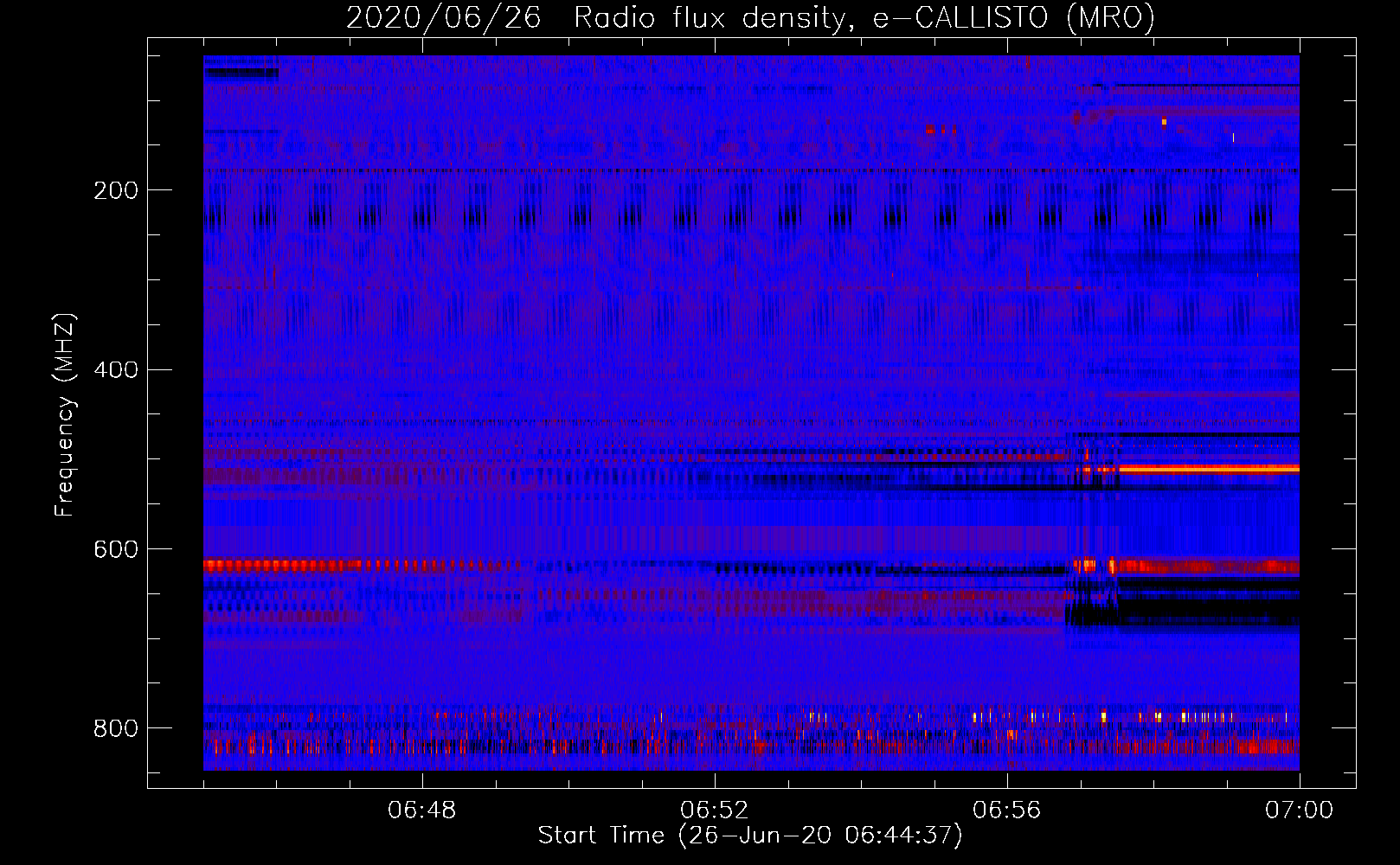Click the 'Start Time (26-Jun-20 06:44:37)' label
This screenshot has width=1400, height=865.
point(750,836)
